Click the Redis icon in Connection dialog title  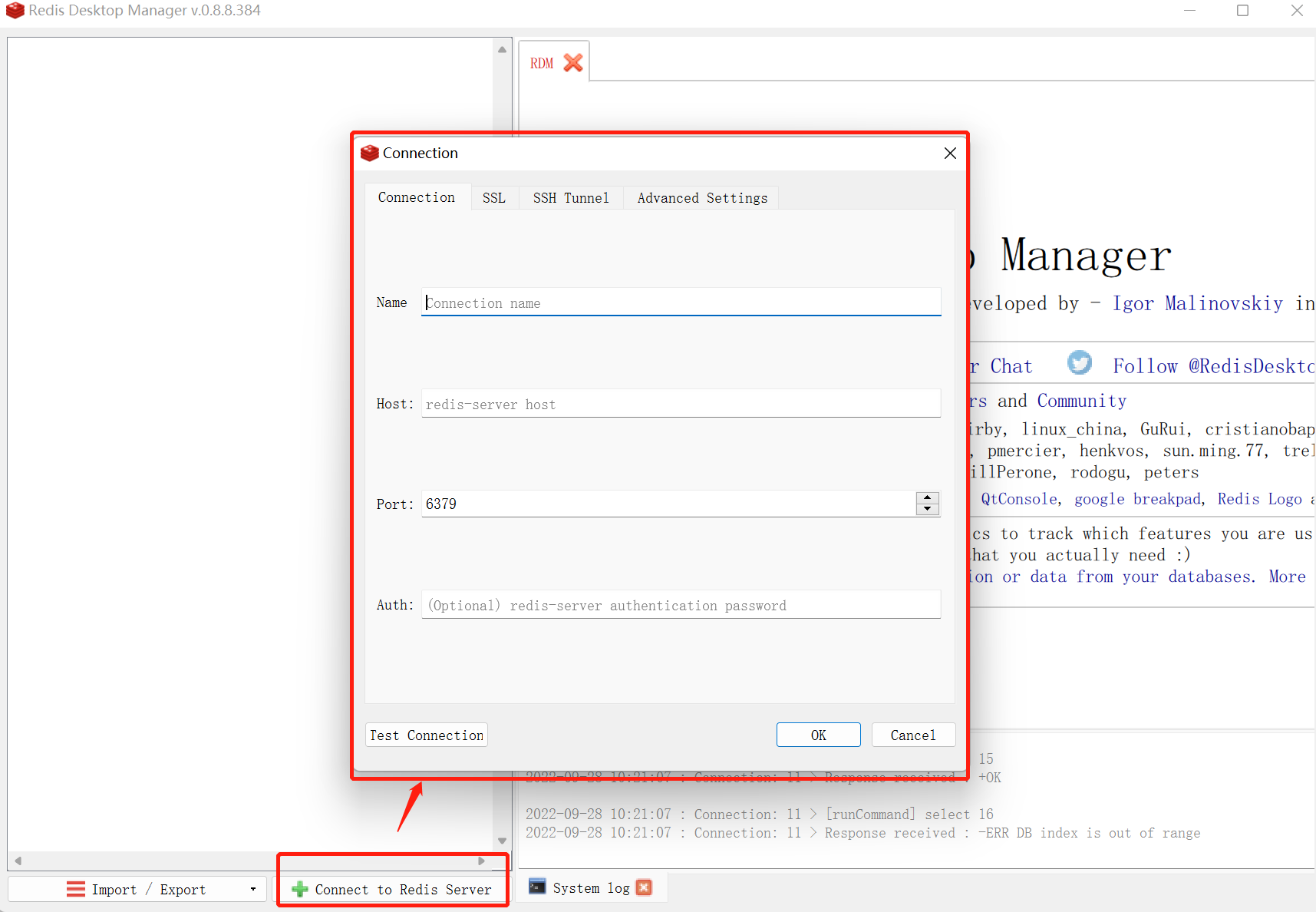(x=370, y=153)
